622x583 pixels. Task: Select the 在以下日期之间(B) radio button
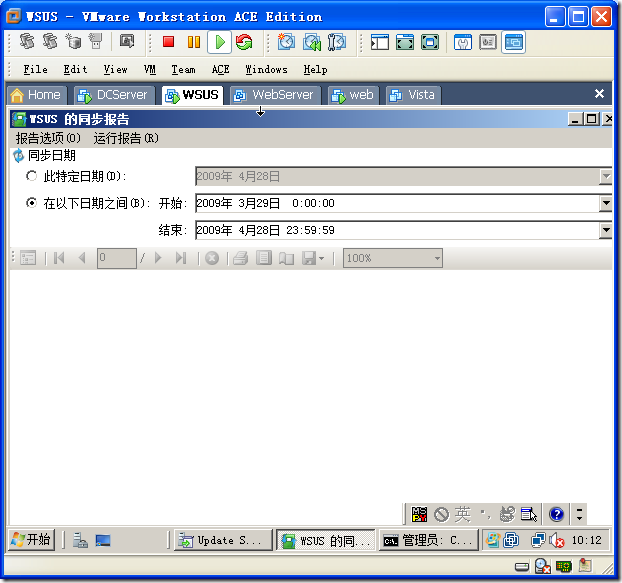coord(31,203)
